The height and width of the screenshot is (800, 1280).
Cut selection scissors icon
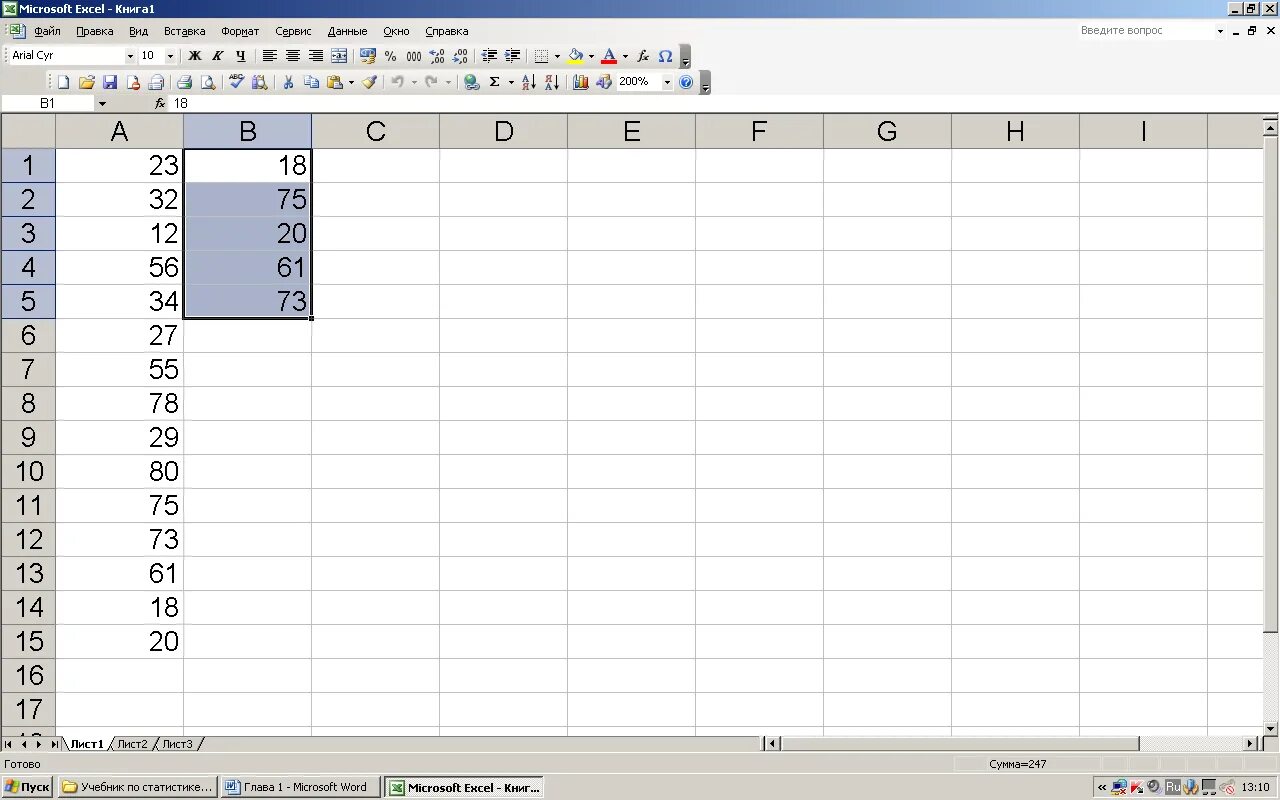pyautogui.click(x=288, y=82)
